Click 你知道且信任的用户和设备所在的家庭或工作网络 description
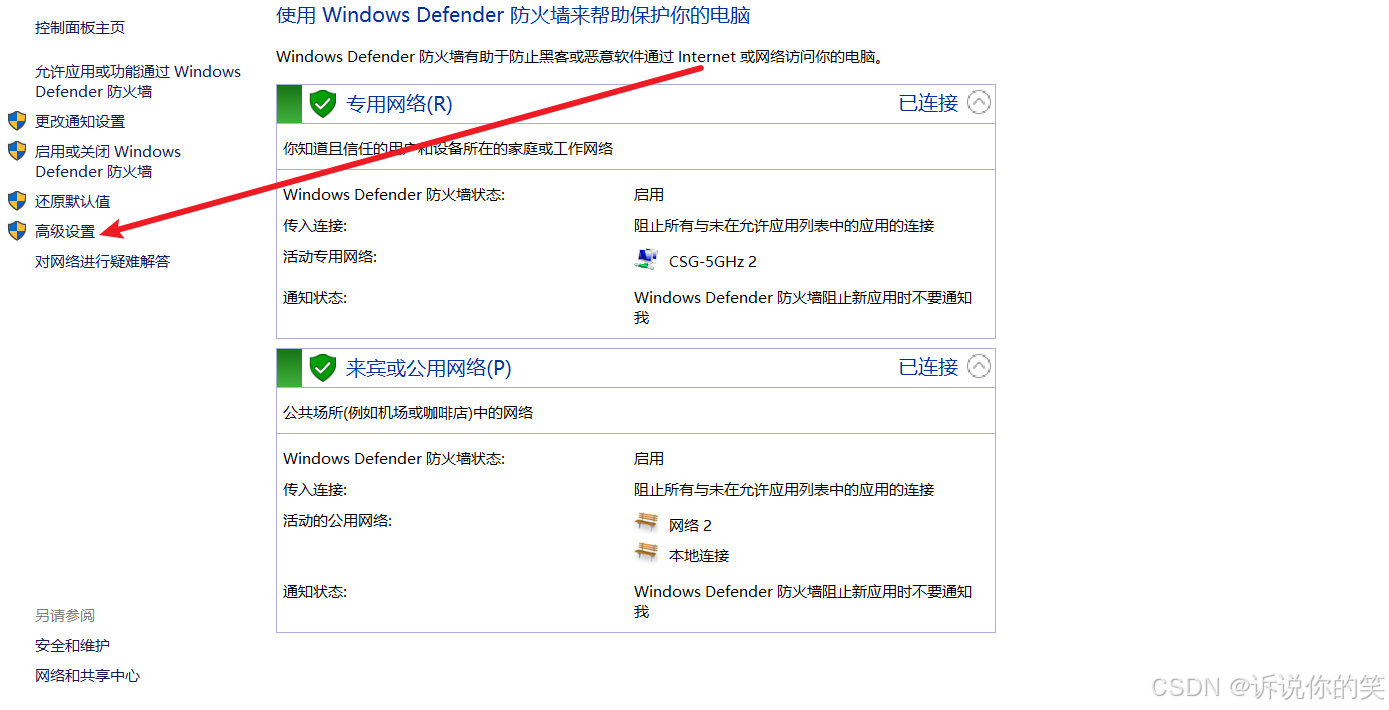The image size is (1389, 710). pos(448,149)
